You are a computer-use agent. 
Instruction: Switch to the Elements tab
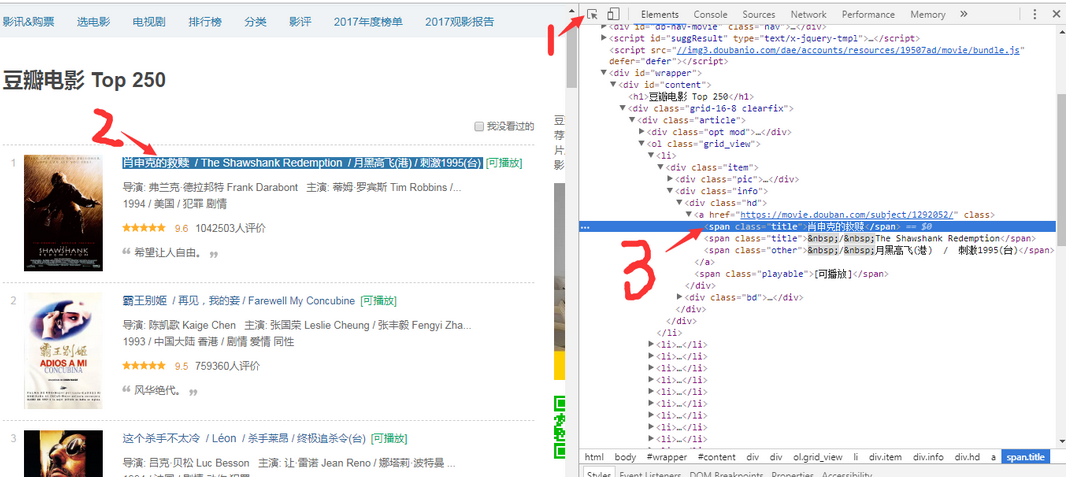659,14
